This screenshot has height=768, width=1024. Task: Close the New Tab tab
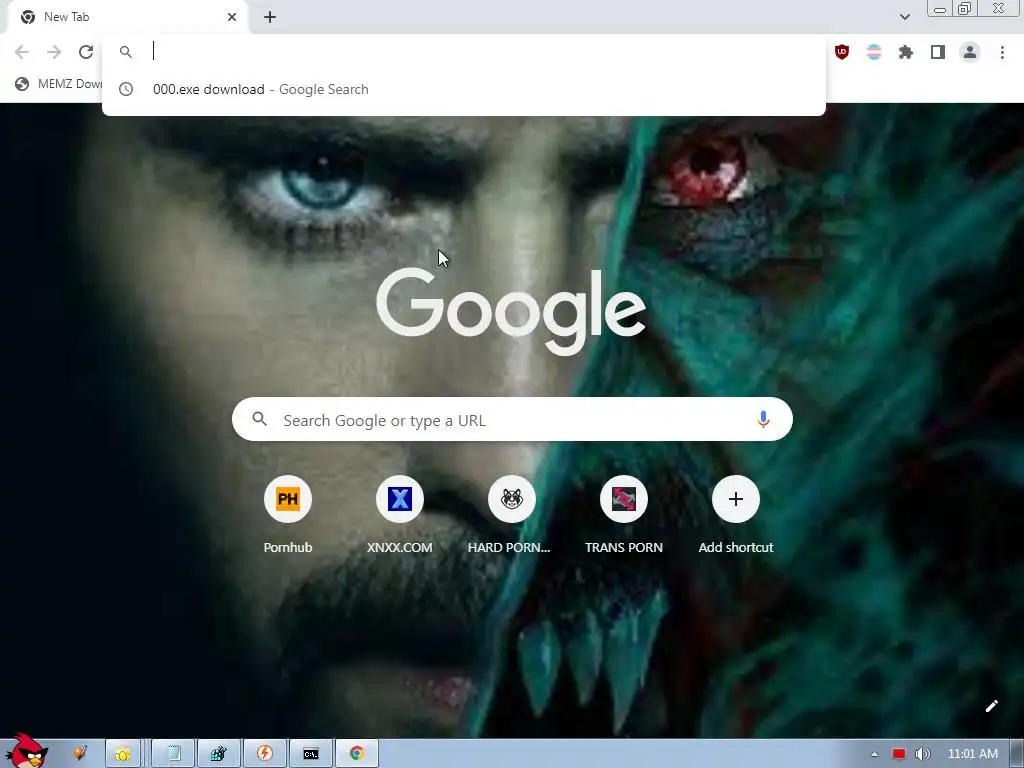[232, 18]
